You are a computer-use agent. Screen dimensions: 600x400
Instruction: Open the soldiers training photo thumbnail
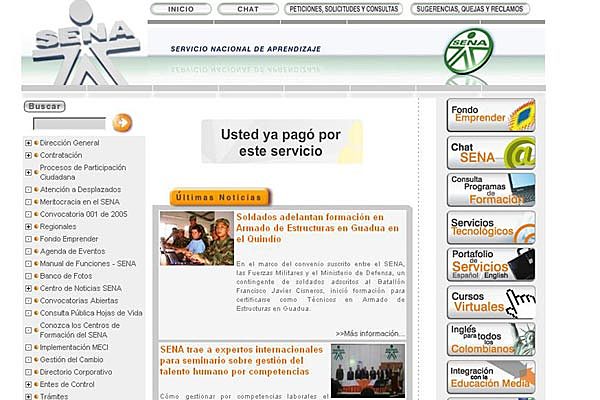point(197,238)
